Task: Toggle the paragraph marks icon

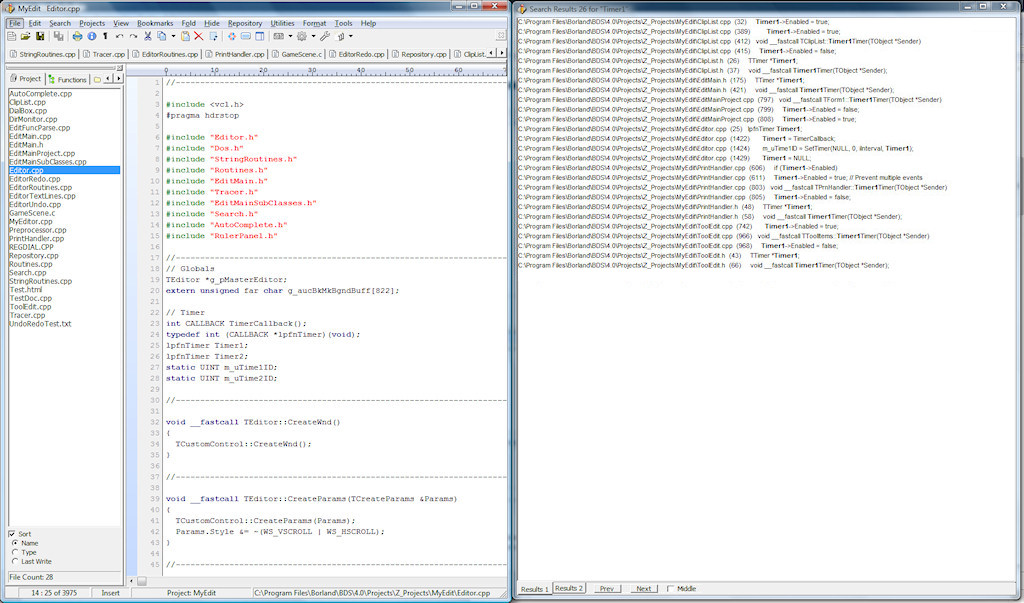Action: (x=105, y=37)
